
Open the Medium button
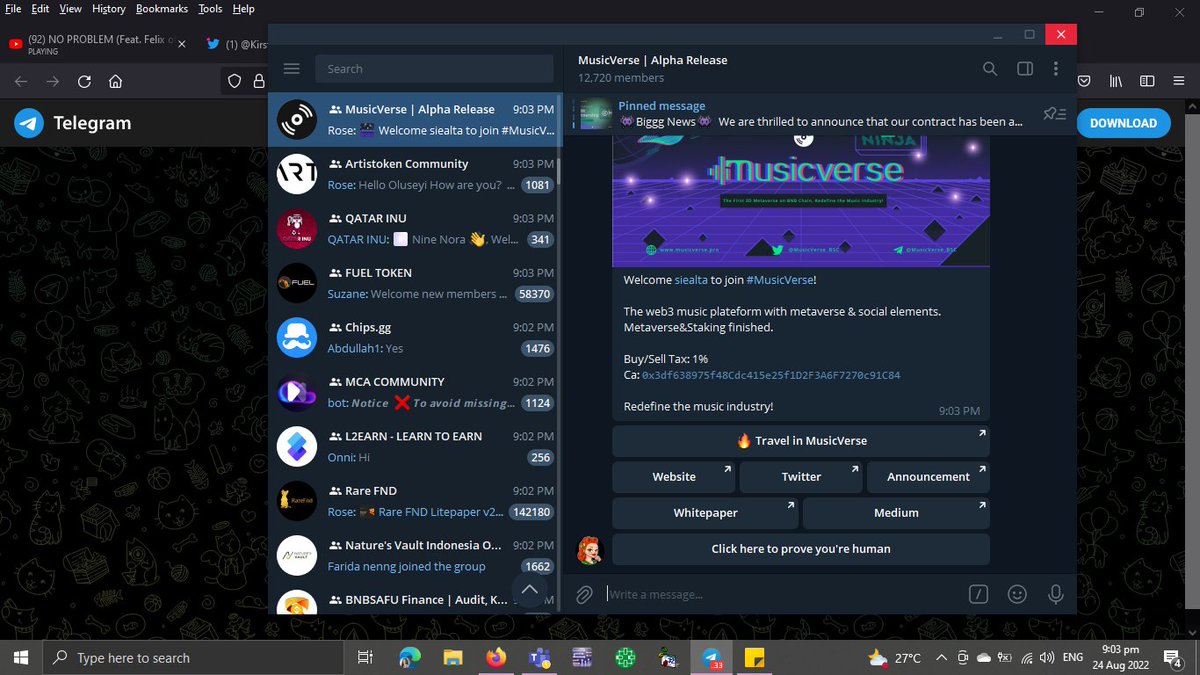coord(896,512)
